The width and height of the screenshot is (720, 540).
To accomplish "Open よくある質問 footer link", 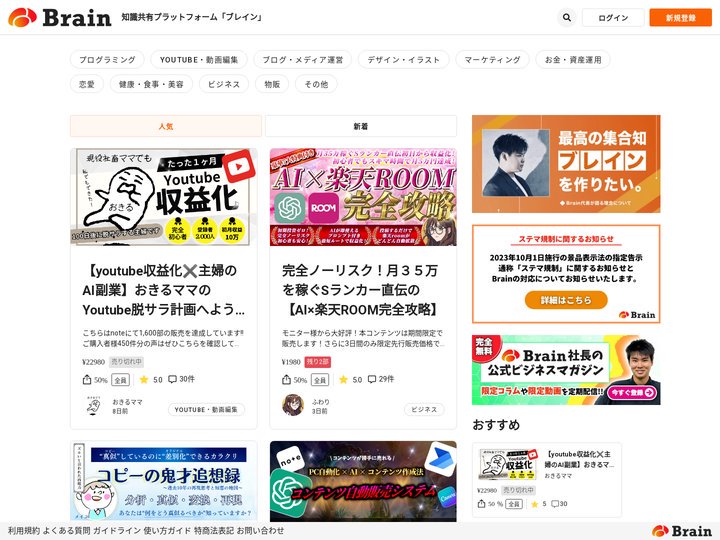I will tap(67, 531).
